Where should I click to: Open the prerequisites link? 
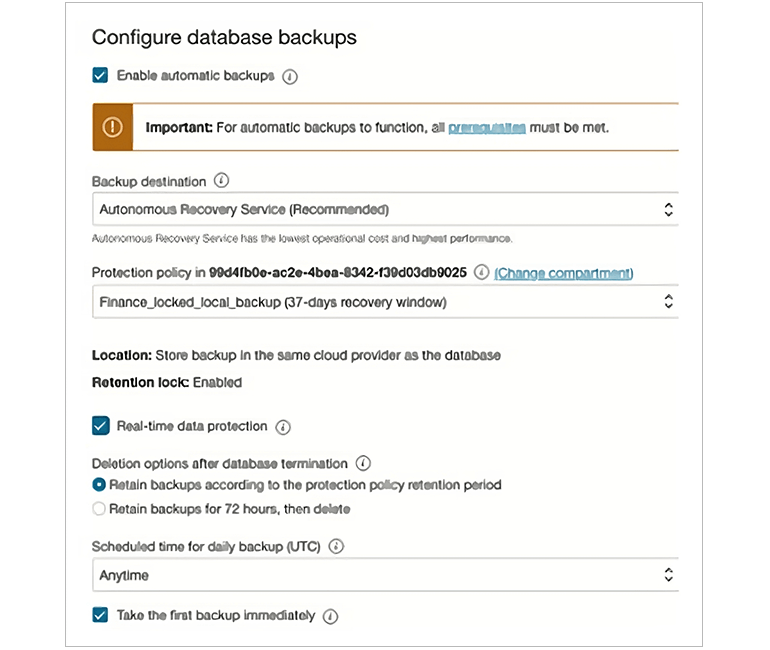pos(487,128)
